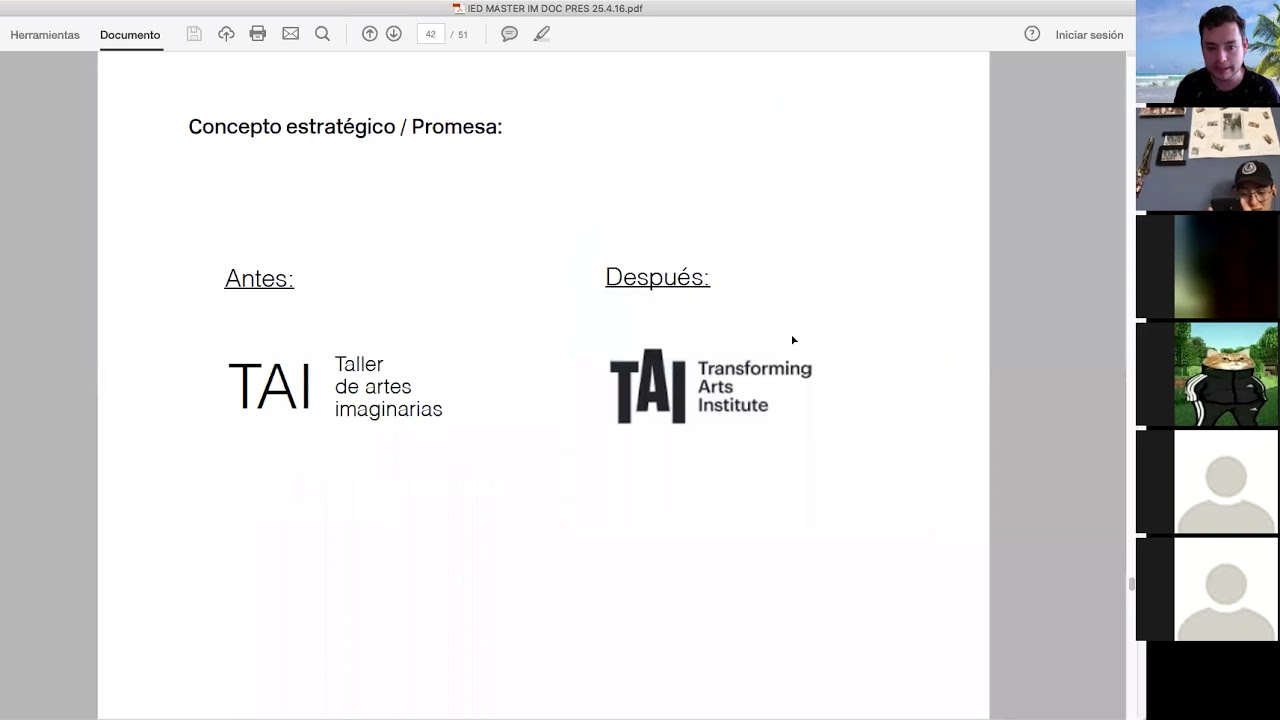Print the document with printer icon
Screen dimensions: 1280x720
(x=258, y=34)
